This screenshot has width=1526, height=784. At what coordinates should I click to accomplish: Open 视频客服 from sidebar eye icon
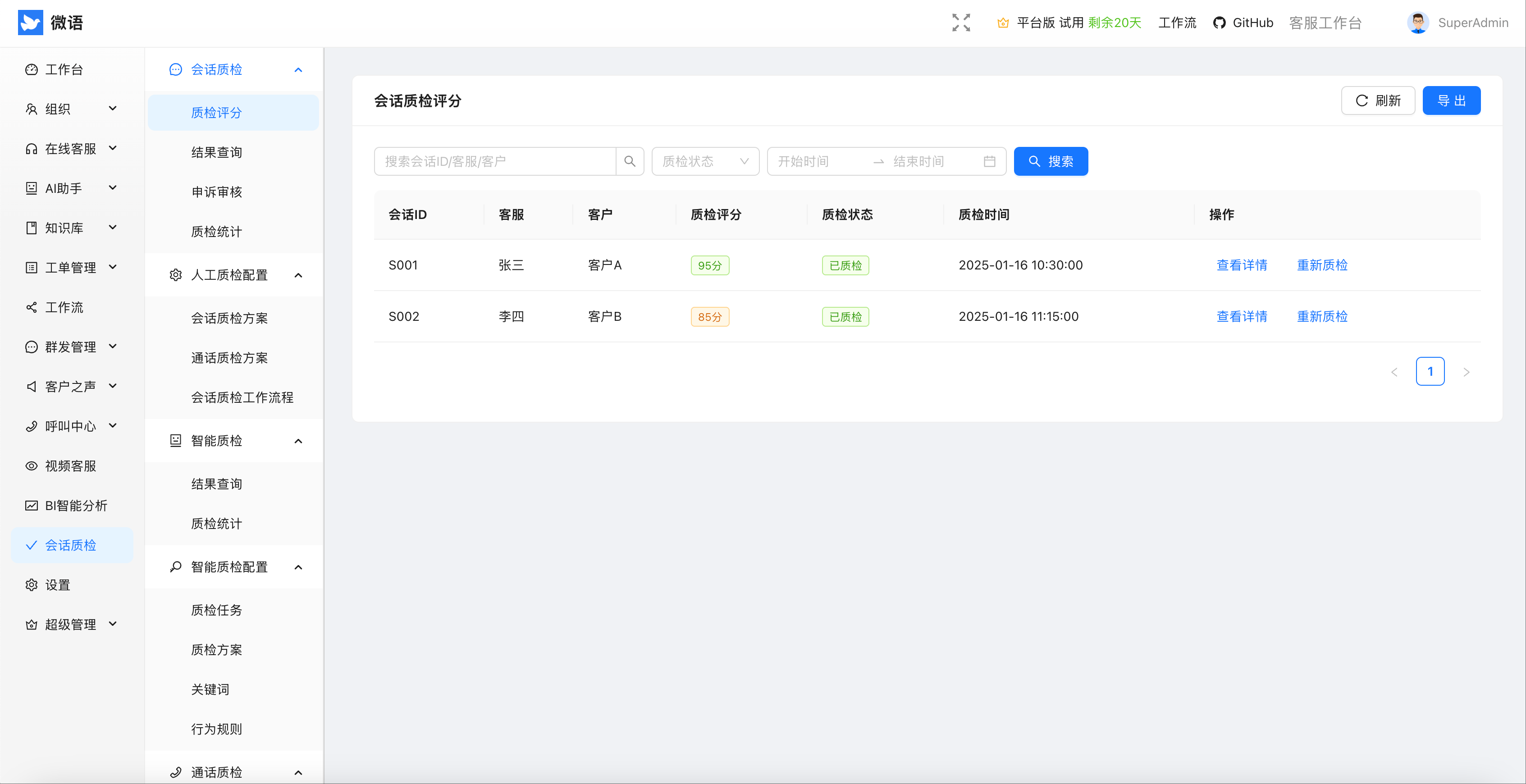pyautogui.click(x=32, y=465)
